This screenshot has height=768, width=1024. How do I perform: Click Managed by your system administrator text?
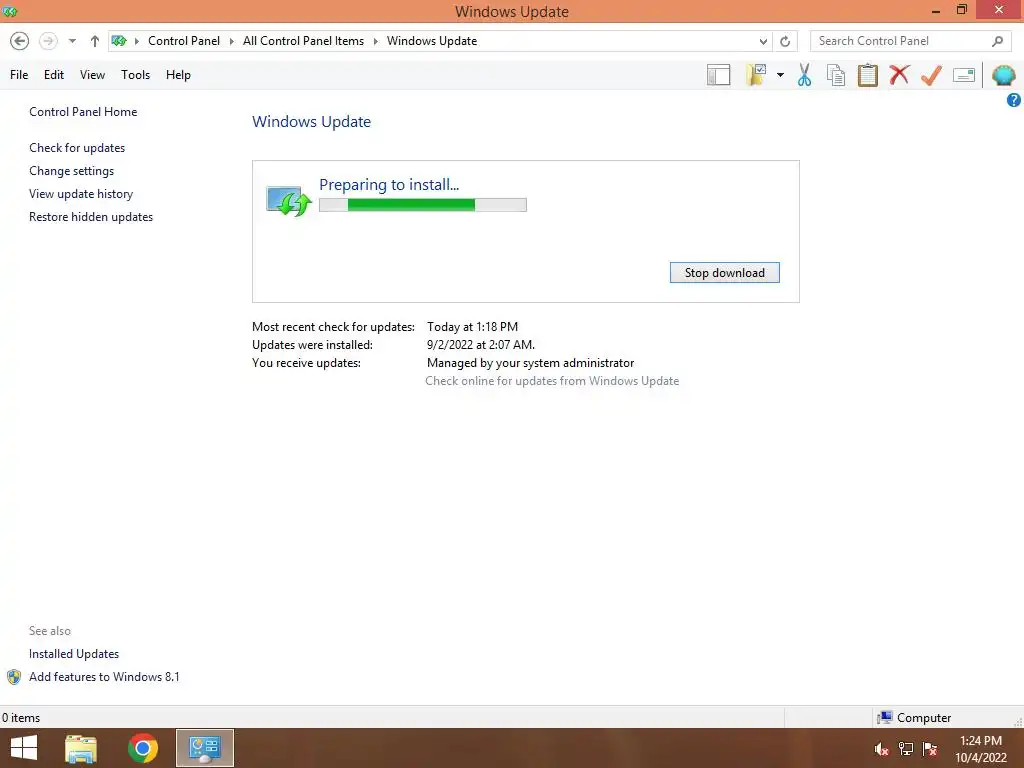[x=530, y=362]
